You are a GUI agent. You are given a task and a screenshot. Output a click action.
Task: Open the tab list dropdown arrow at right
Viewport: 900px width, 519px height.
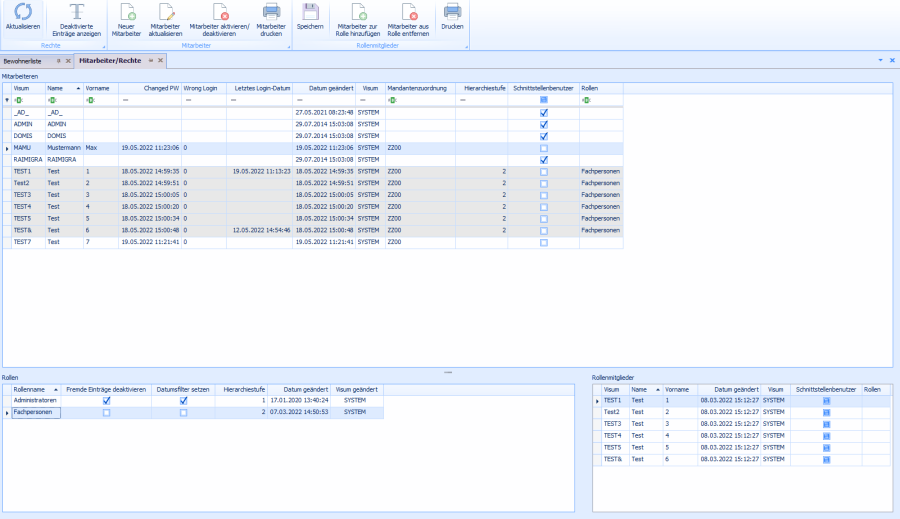pyautogui.click(x=881, y=61)
